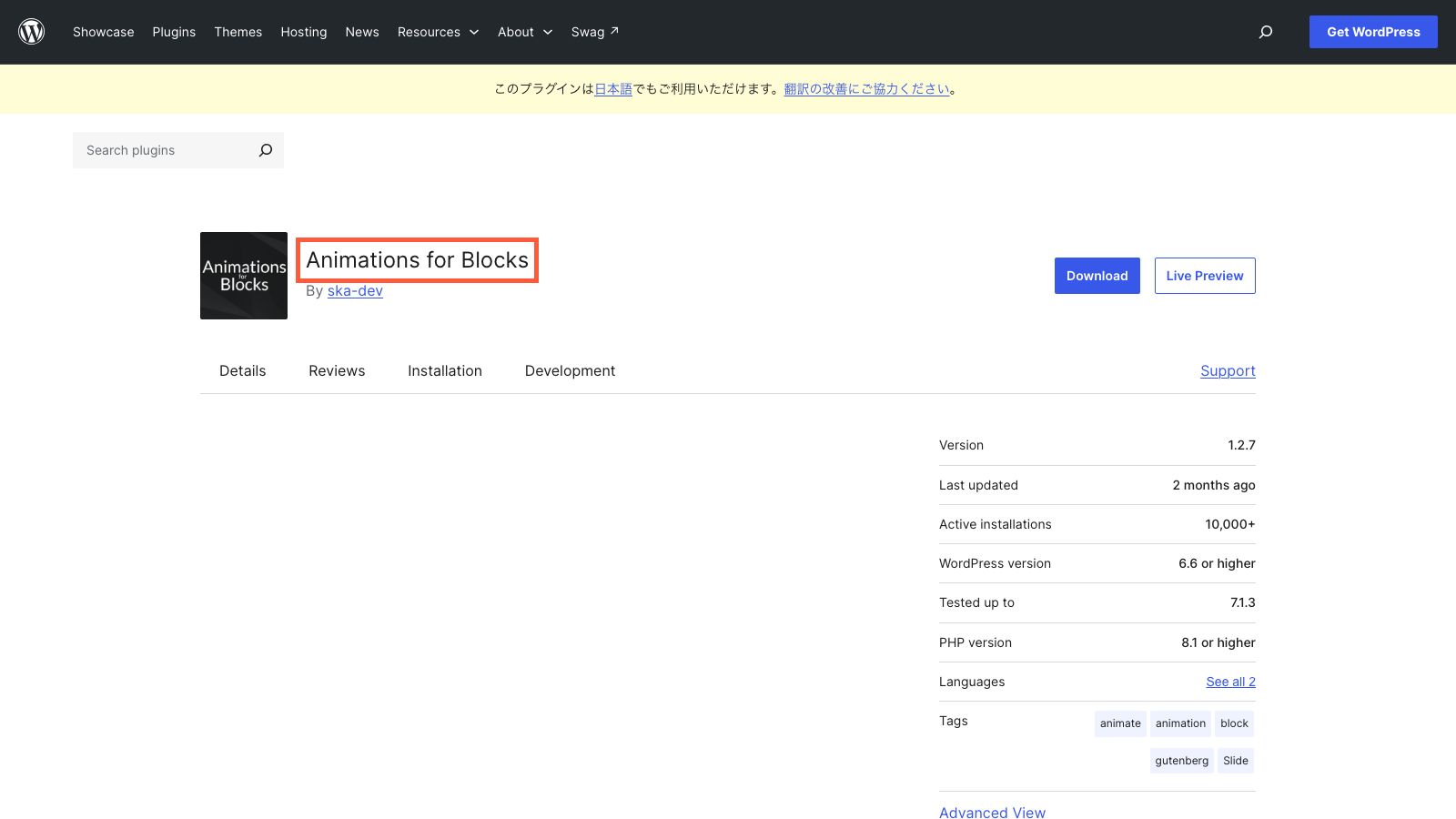Switch to the Details tab

click(x=243, y=371)
